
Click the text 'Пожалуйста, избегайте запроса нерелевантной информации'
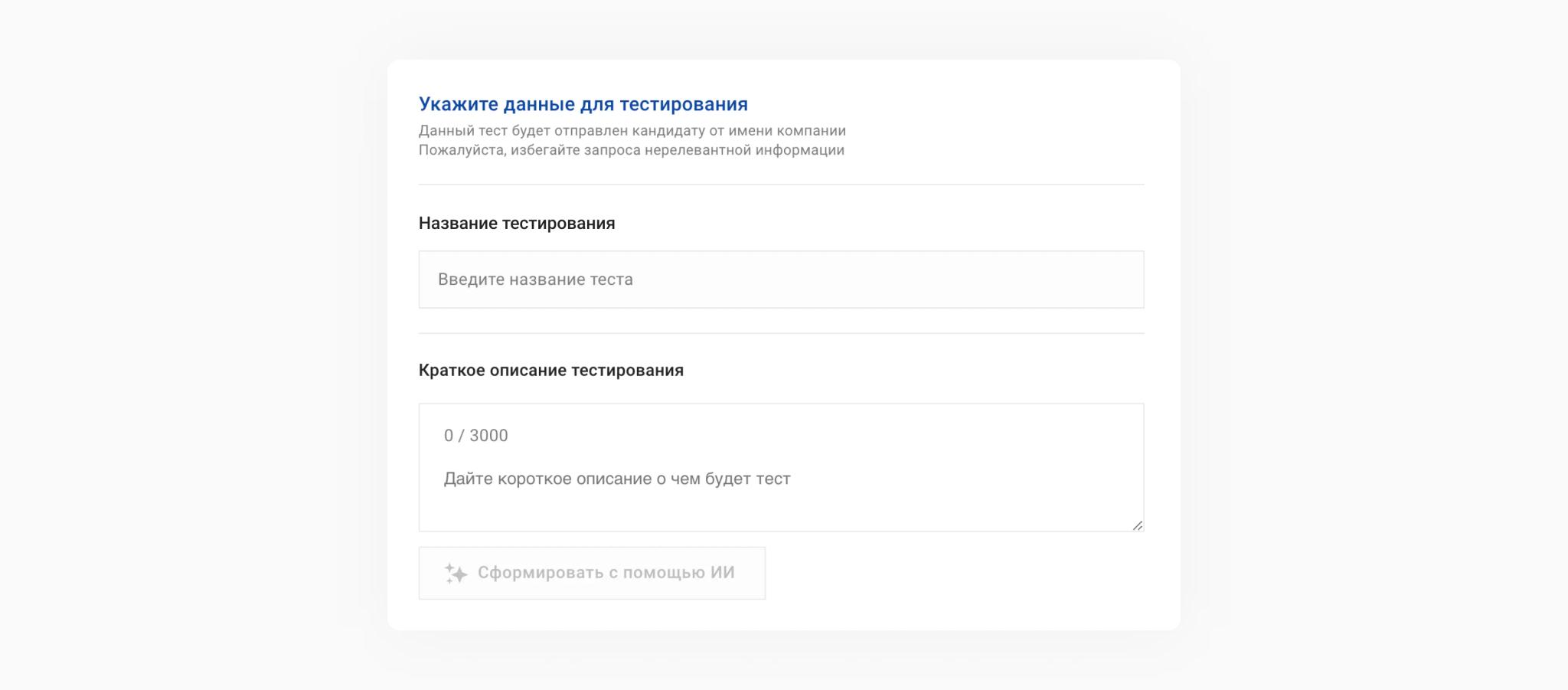[631, 150]
